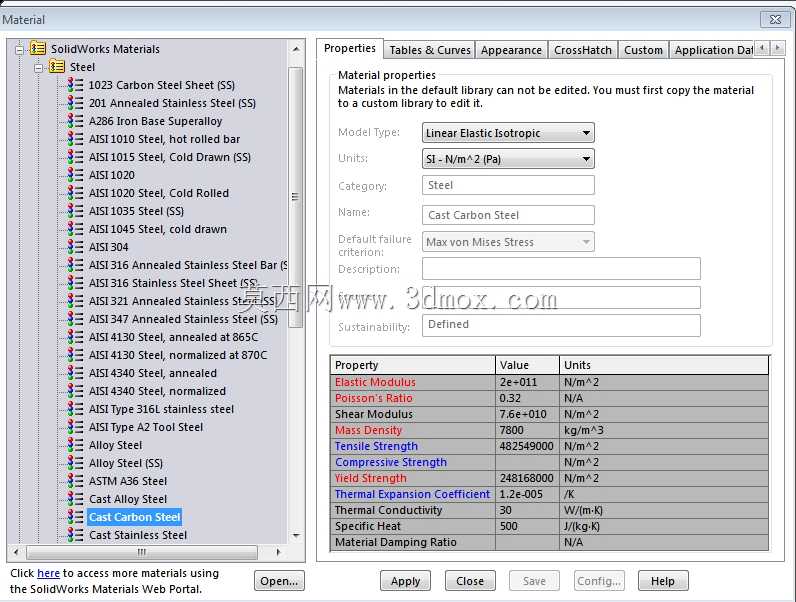
Task: Open the Application Data tab
Action: [x=712, y=50]
